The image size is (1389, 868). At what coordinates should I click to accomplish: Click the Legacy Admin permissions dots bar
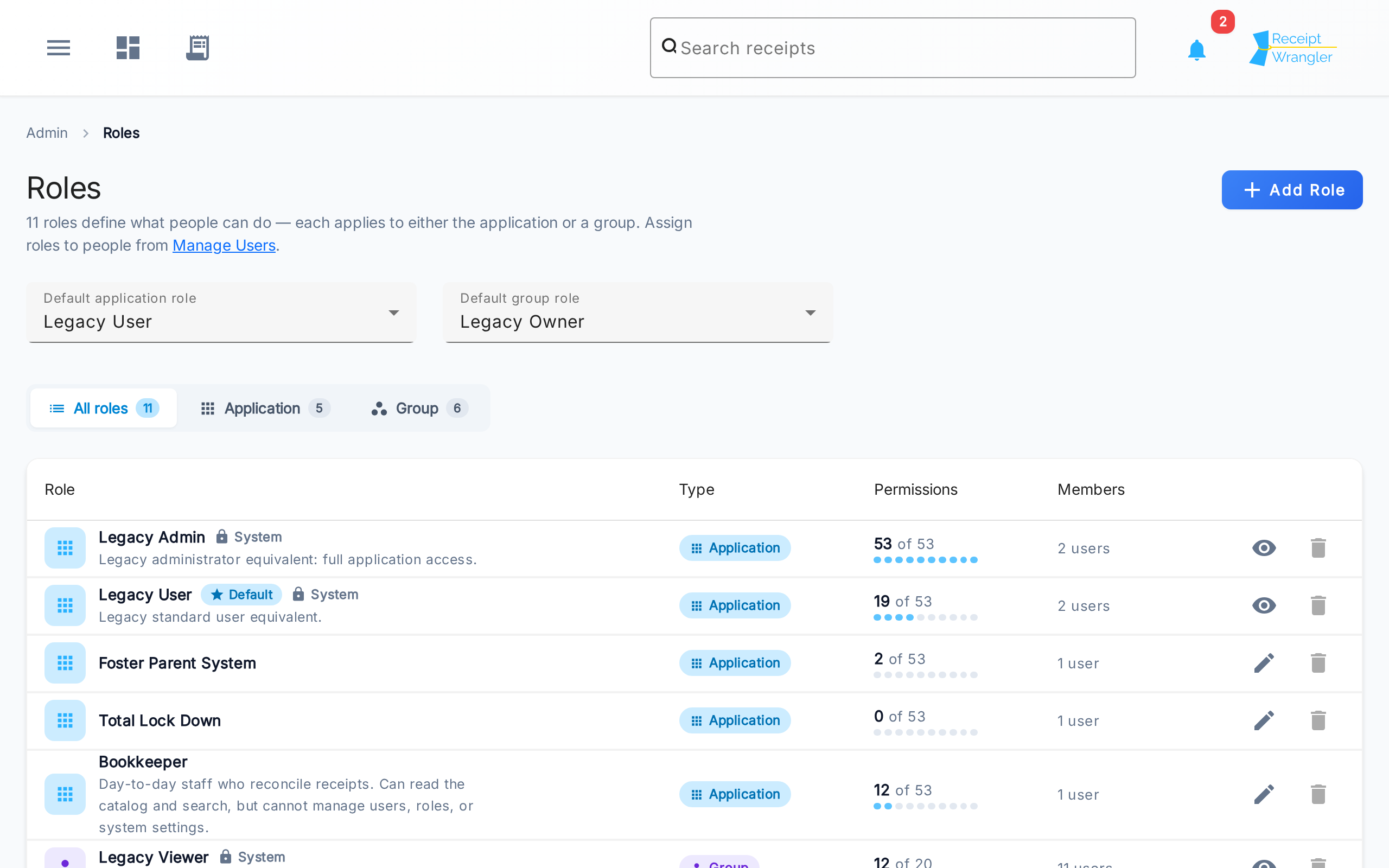pyautogui.click(x=925, y=560)
